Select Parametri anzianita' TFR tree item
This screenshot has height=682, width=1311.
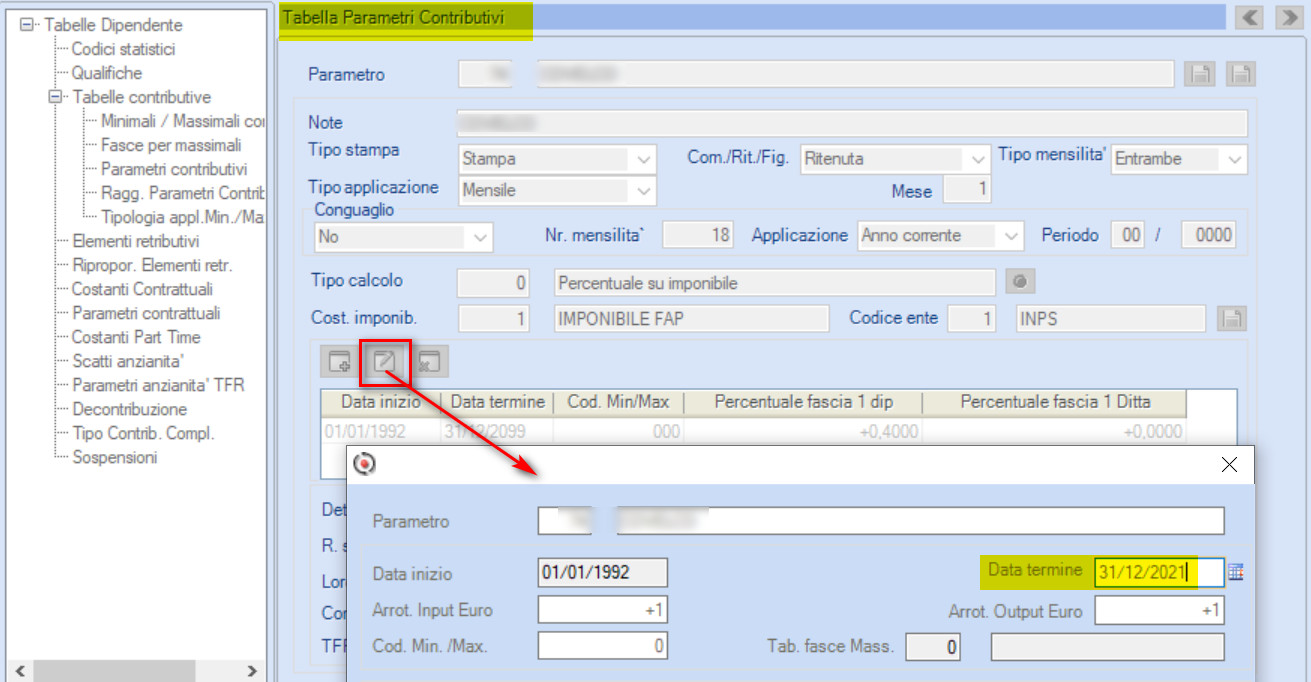[158, 385]
